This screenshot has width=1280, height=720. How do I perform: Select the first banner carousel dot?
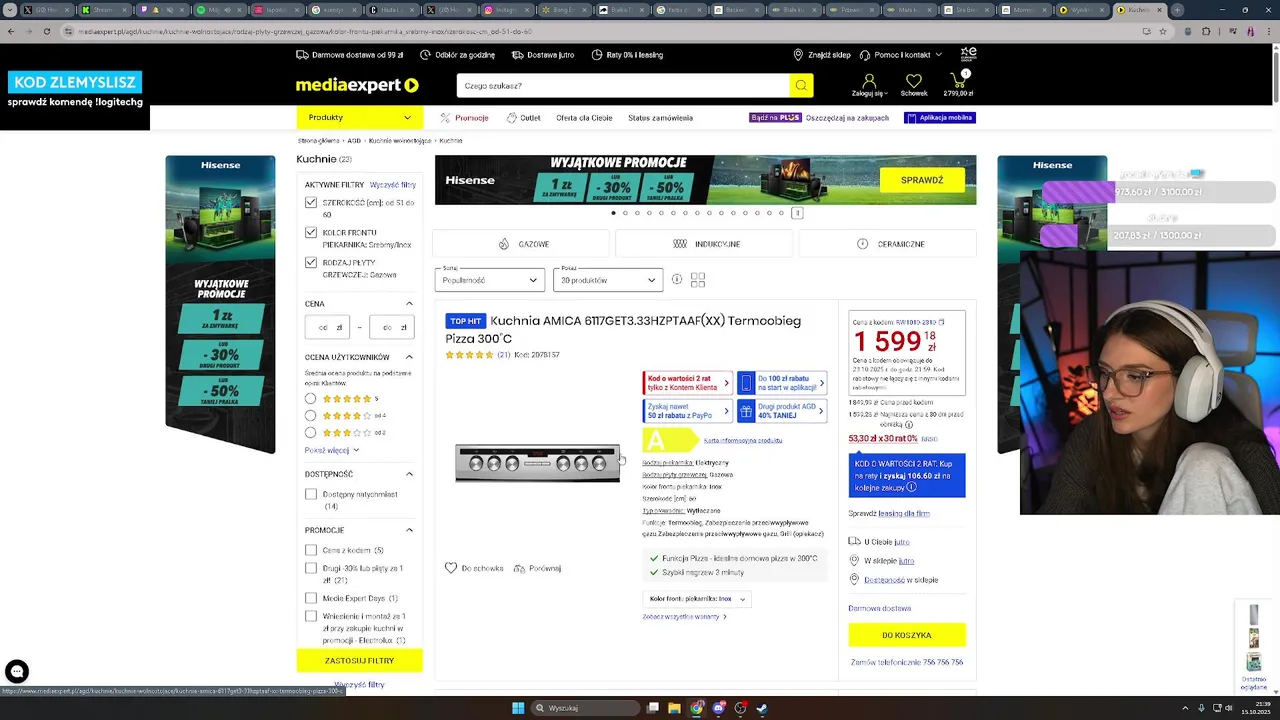pyautogui.click(x=613, y=212)
